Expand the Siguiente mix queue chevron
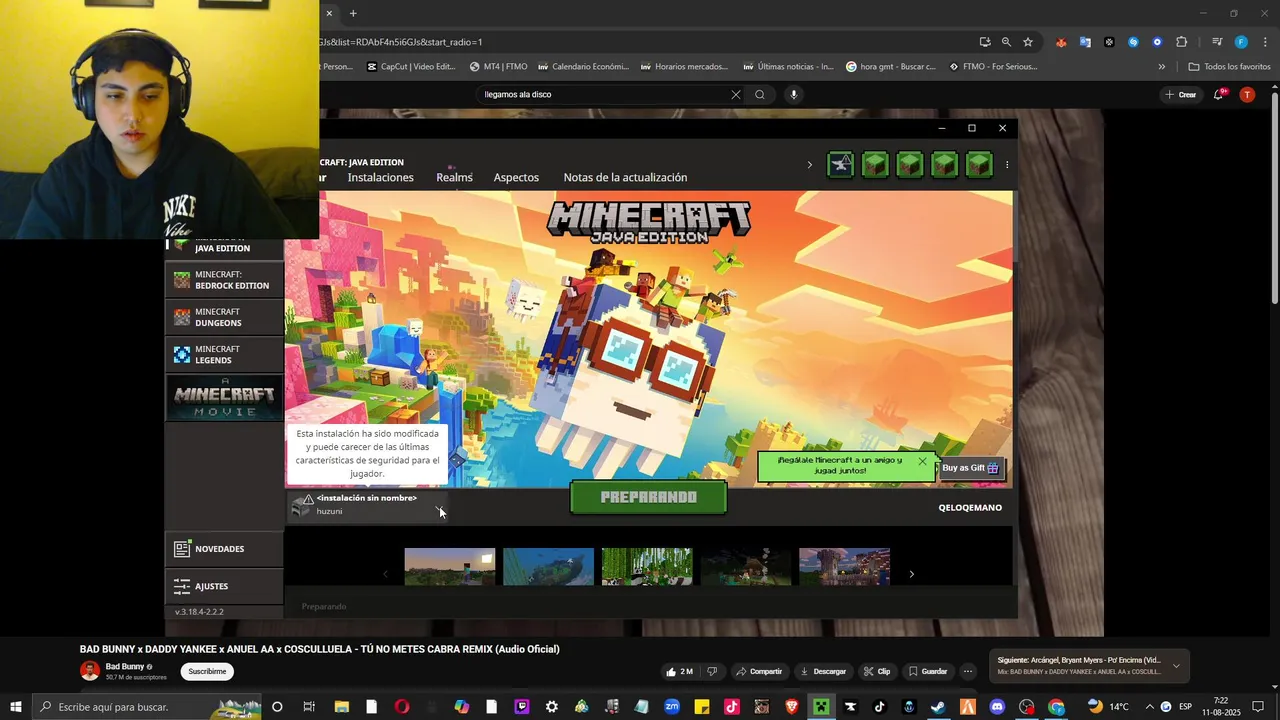The image size is (1280, 720). click(x=1176, y=666)
